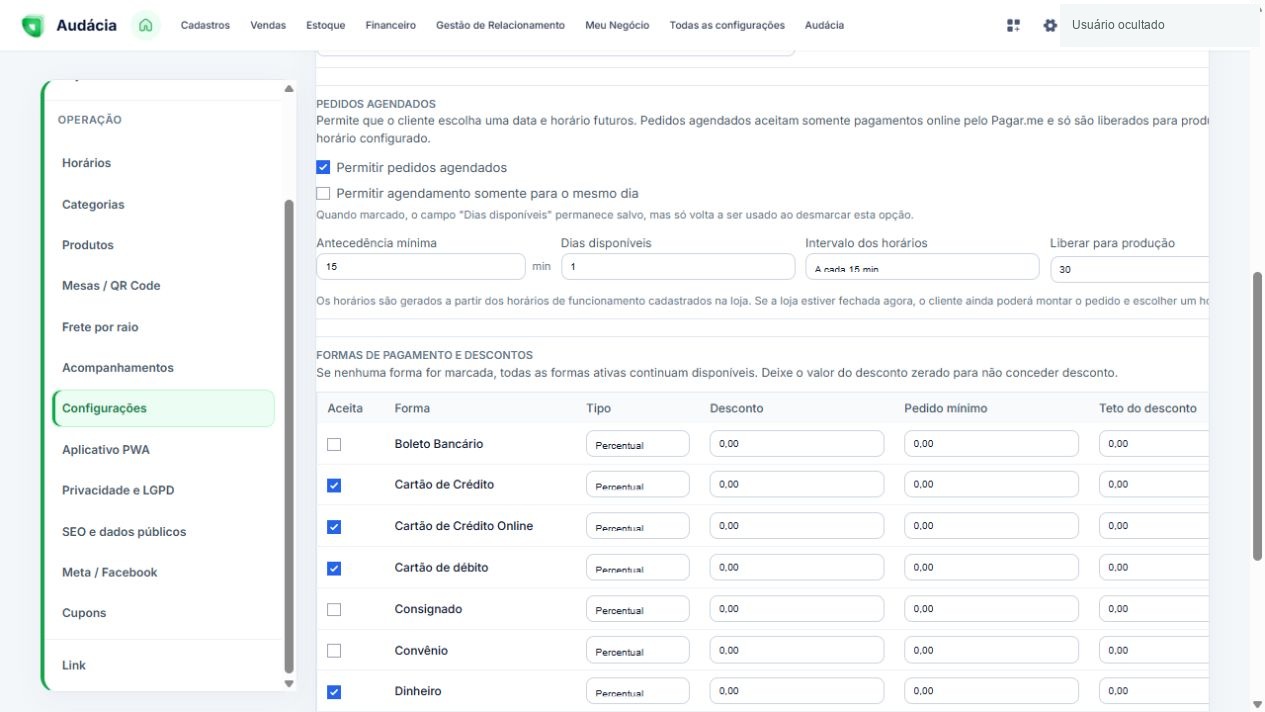Go to Horários in sidebar
This screenshot has height=712, width=1265.
tap(163, 163)
